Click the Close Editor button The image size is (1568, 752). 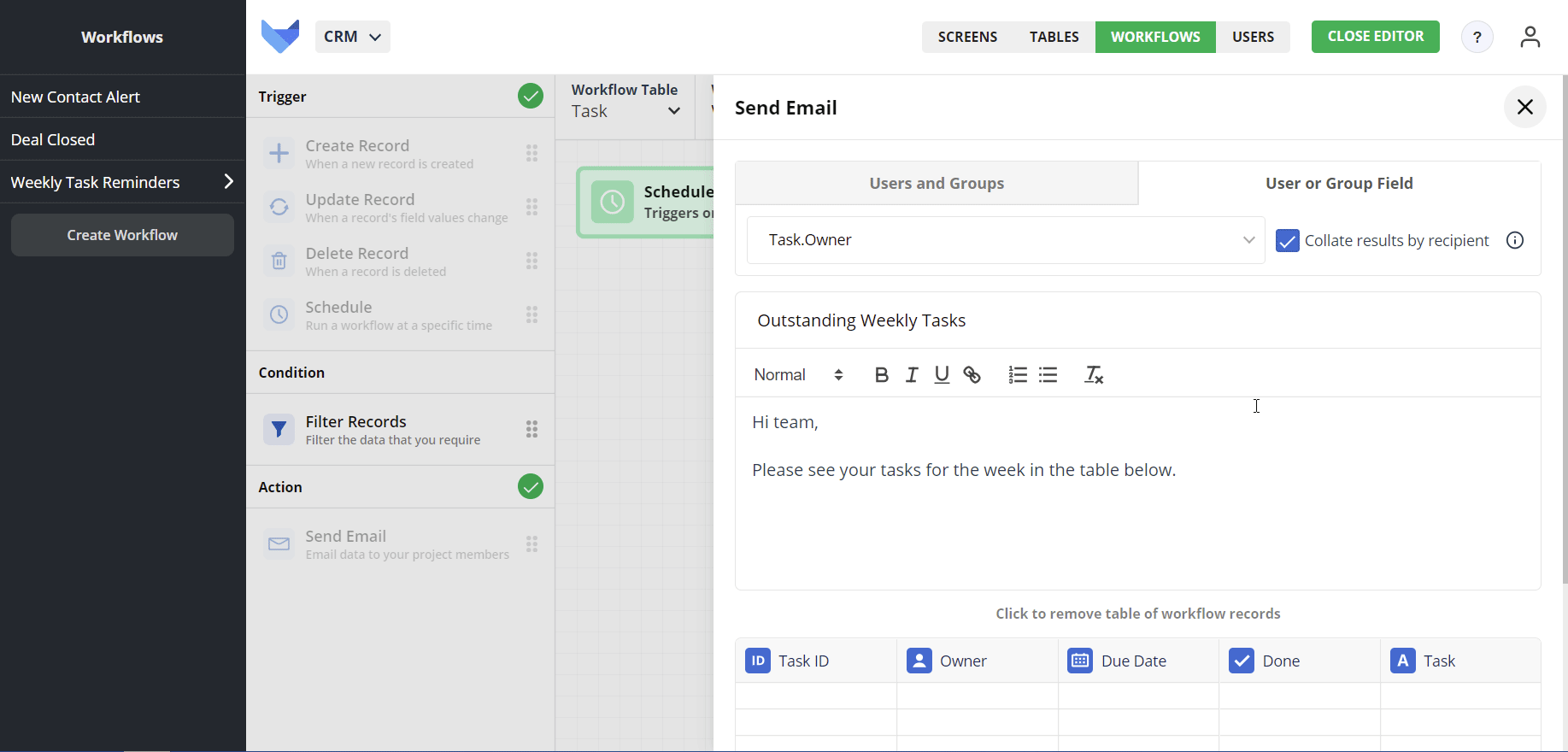click(1376, 37)
